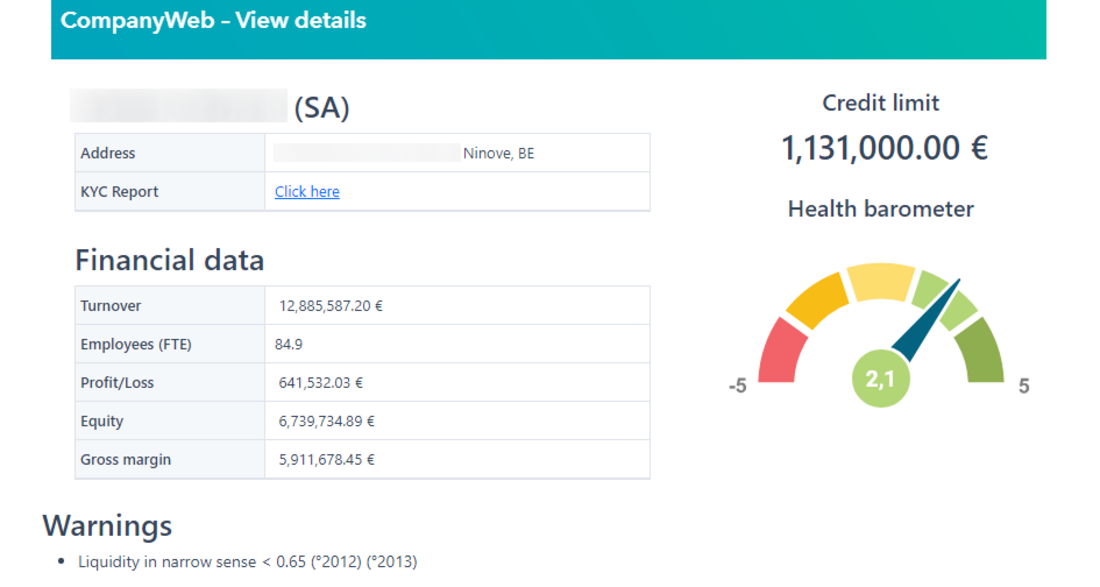Open the KYC Report 'Click here' link
This screenshot has width=1100, height=587.
tap(307, 192)
